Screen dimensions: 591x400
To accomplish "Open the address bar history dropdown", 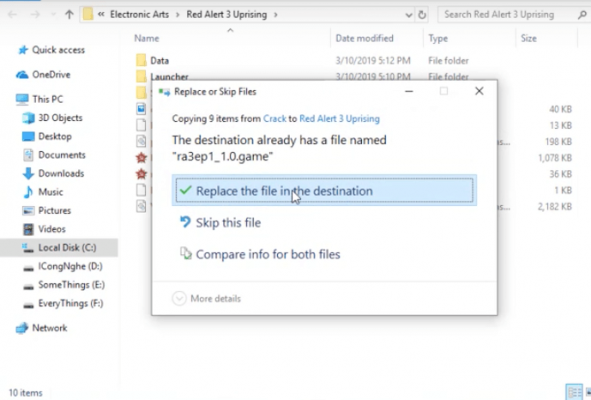I will pos(409,15).
